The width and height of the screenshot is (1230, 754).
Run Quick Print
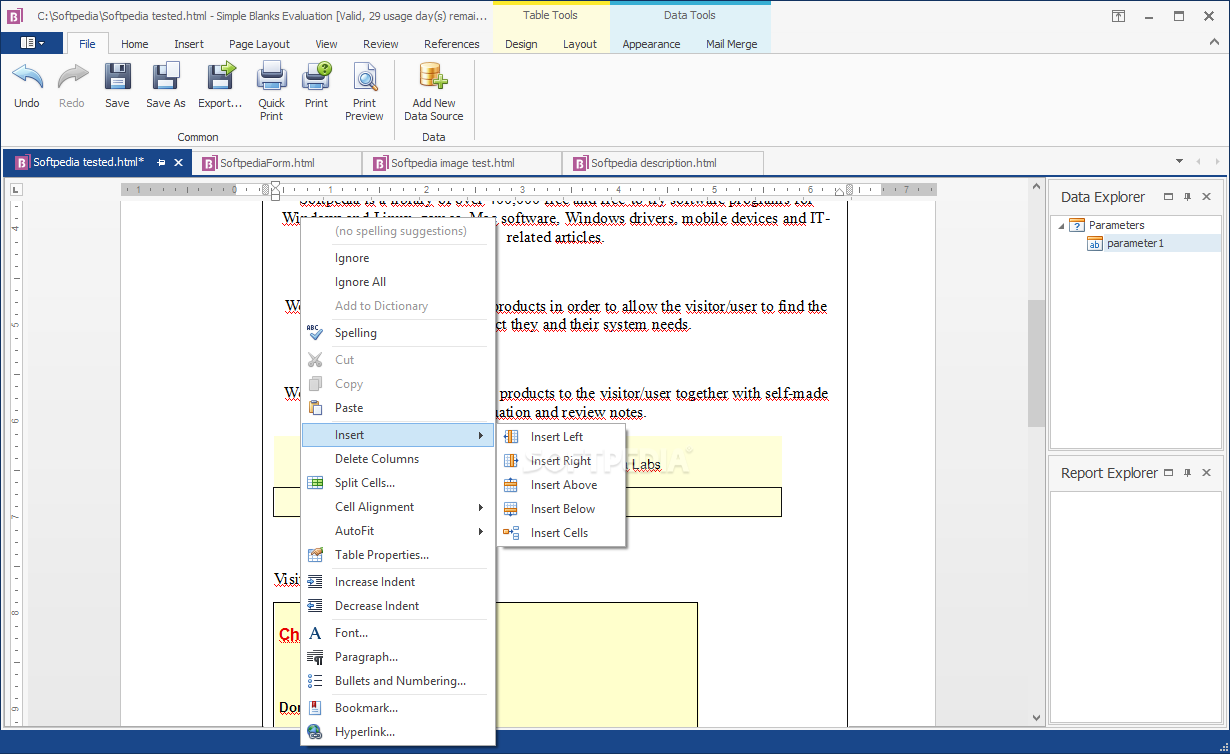pyautogui.click(x=272, y=78)
